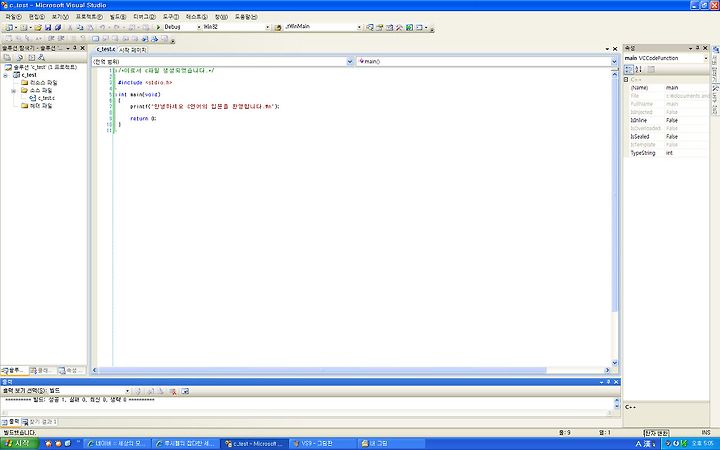The height and width of the screenshot is (450, 720).
Task: Toggle Word Wrap icon in output toolbar
Action: click(185, 391)
